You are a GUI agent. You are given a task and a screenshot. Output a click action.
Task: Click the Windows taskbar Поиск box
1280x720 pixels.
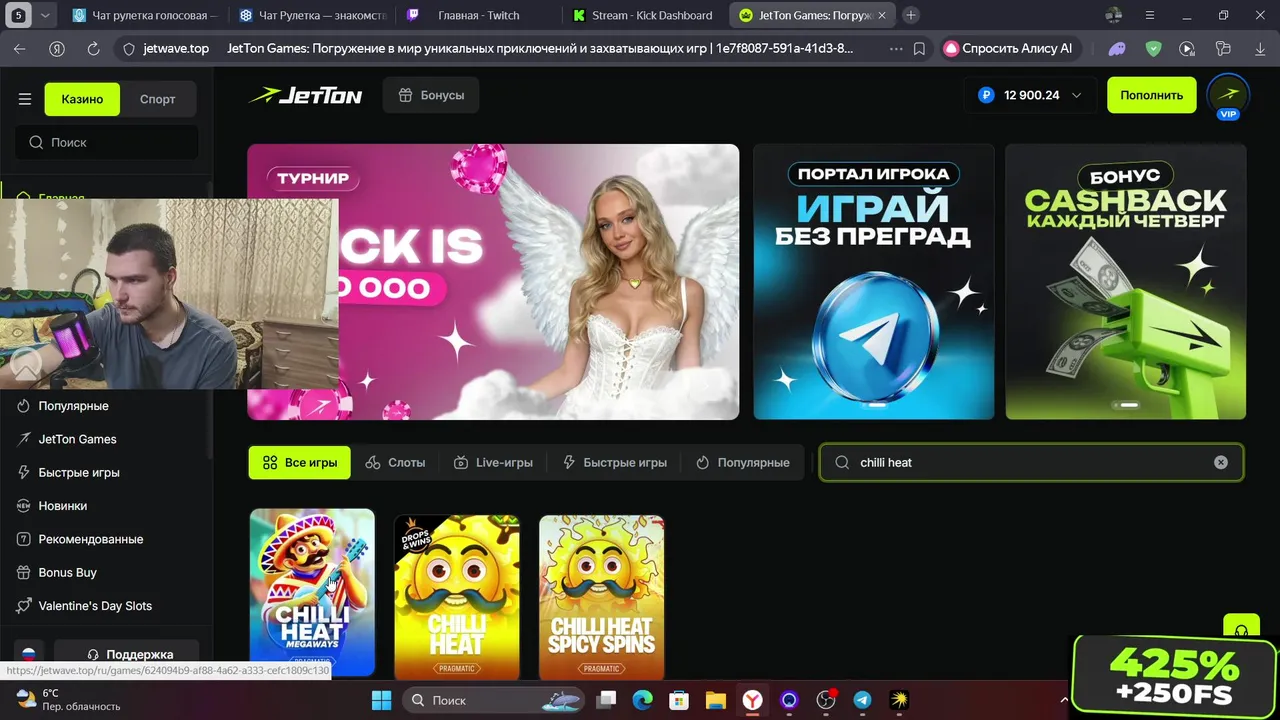point(494,700)
